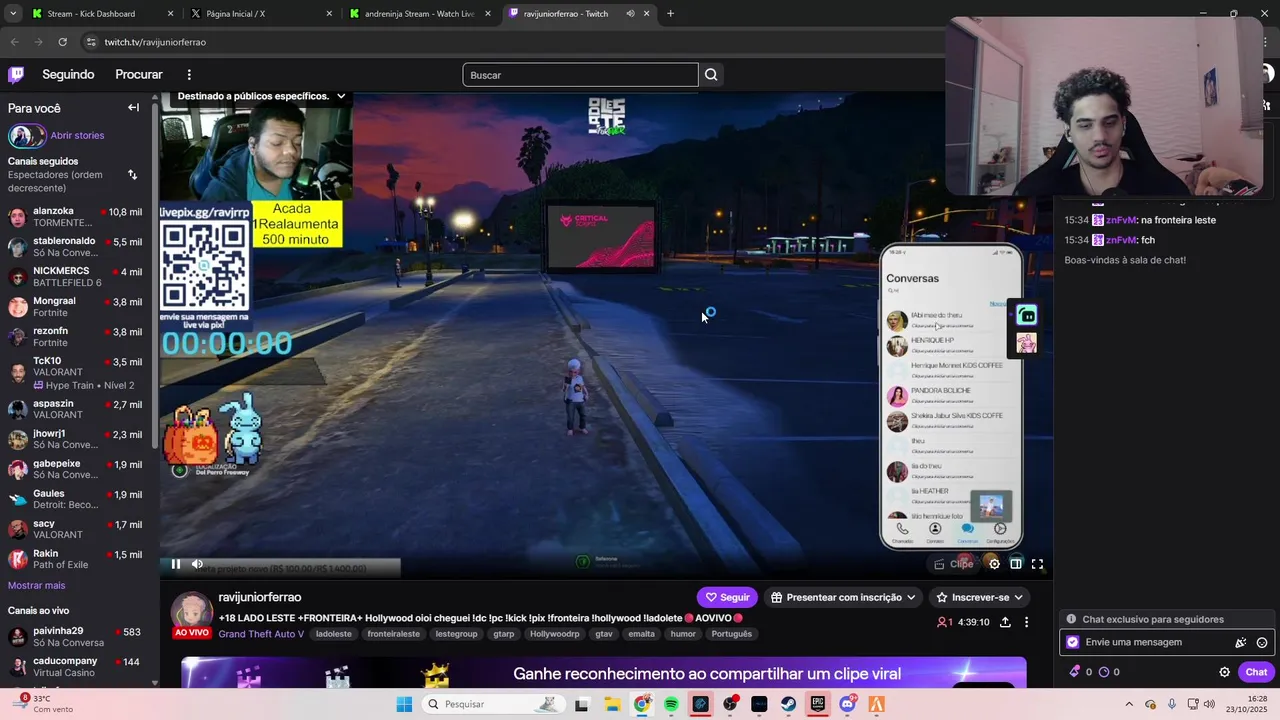Open Spotify from the taskbar

click(671, 704)
